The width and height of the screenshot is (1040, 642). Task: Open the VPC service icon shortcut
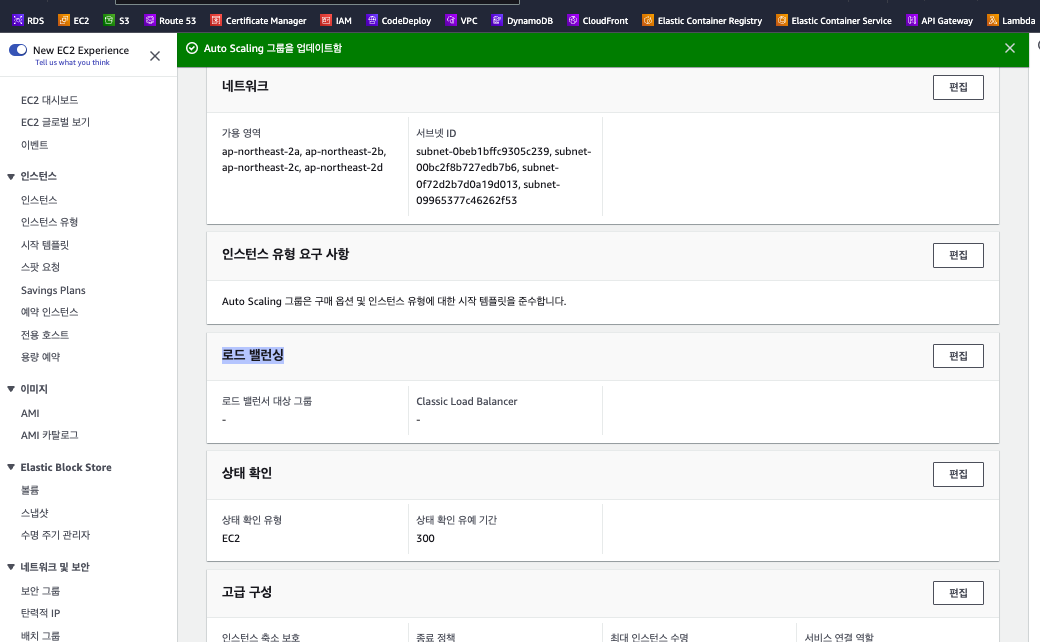451,21
